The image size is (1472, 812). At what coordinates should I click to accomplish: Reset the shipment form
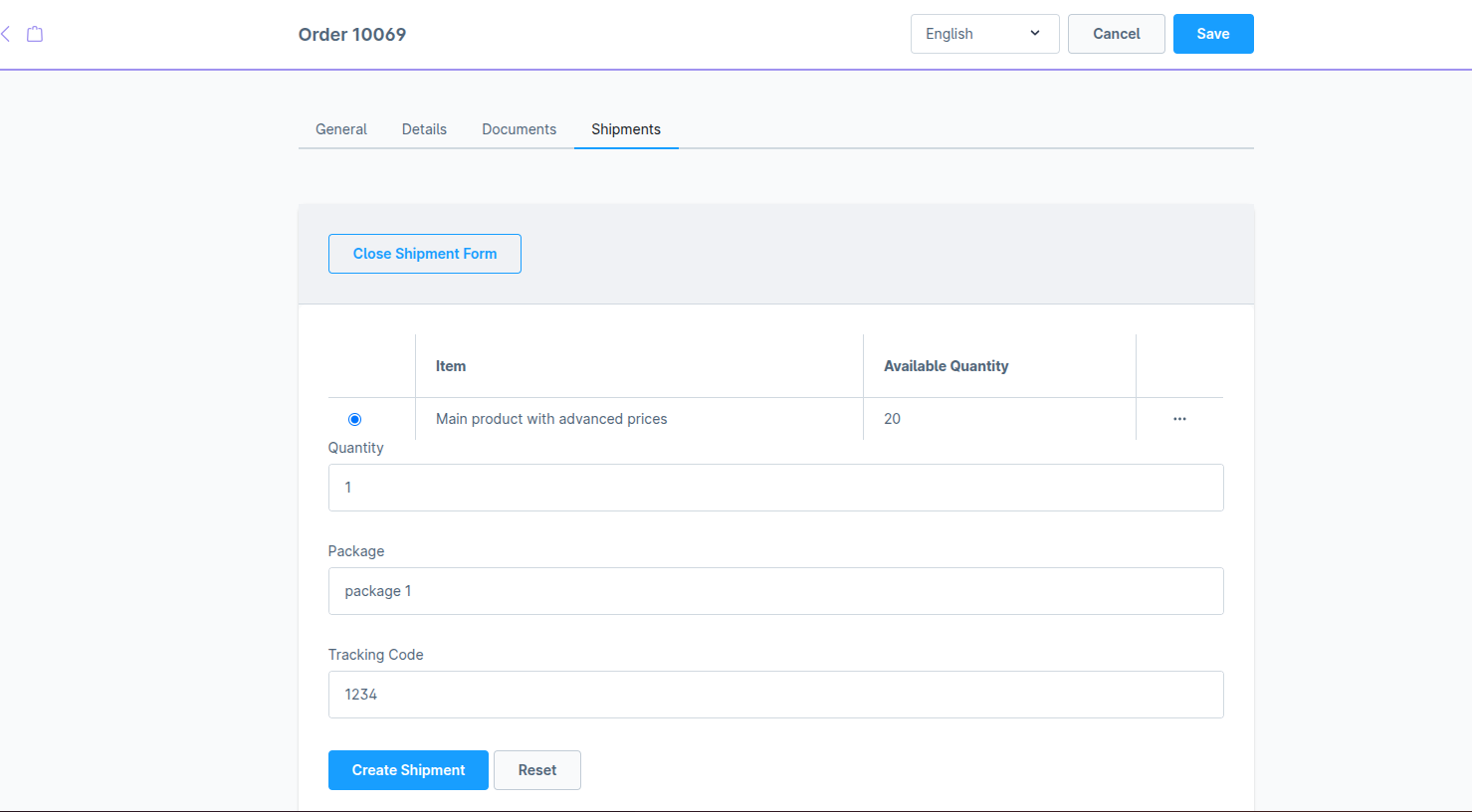point(536,770)
